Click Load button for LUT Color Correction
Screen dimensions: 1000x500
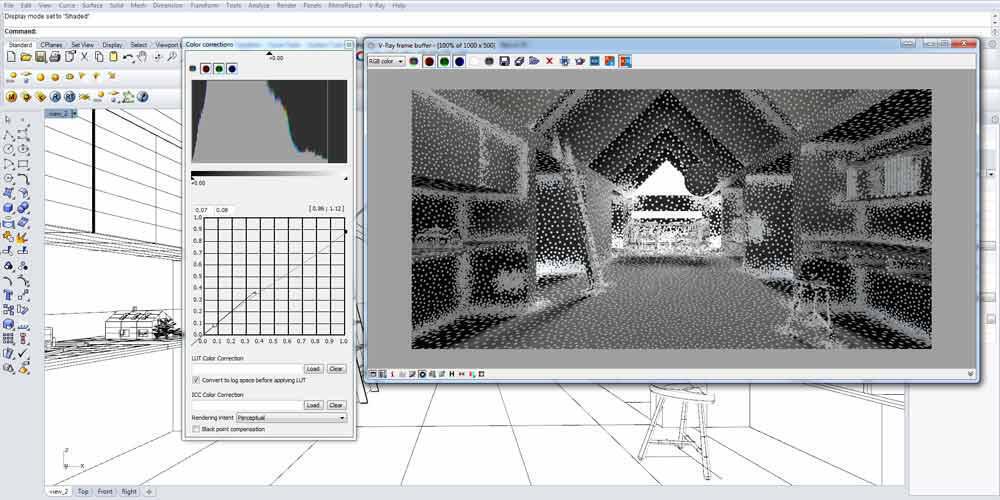(x=313, y=369)
